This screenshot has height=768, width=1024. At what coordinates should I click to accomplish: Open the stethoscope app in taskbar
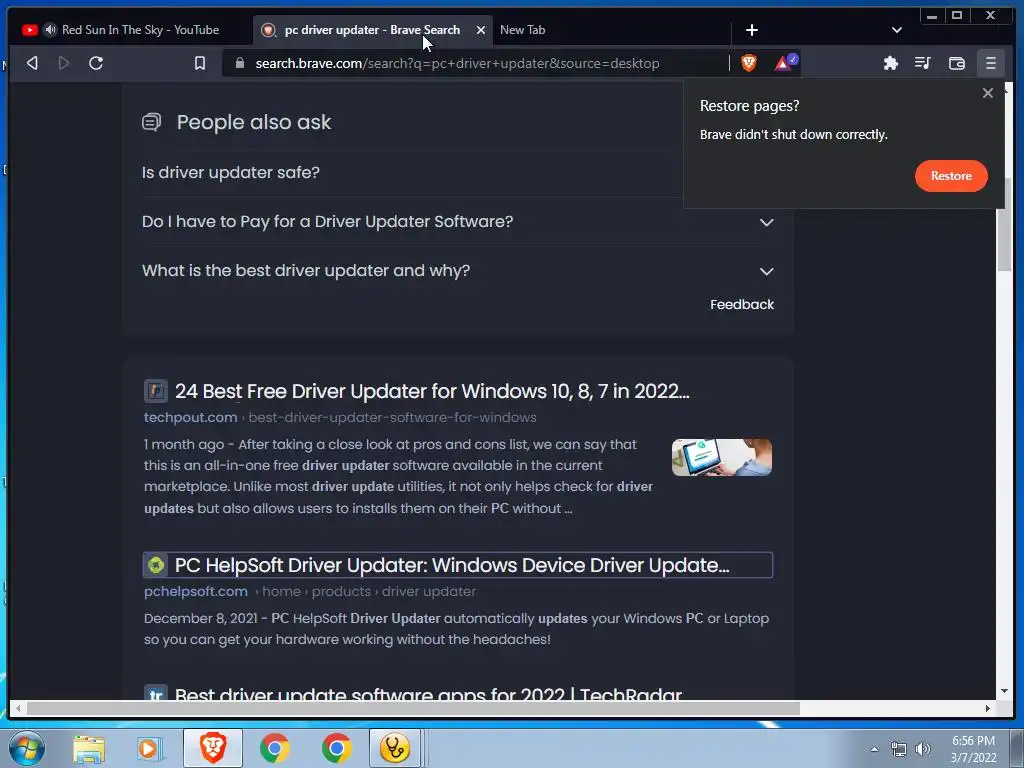(395, 748)
